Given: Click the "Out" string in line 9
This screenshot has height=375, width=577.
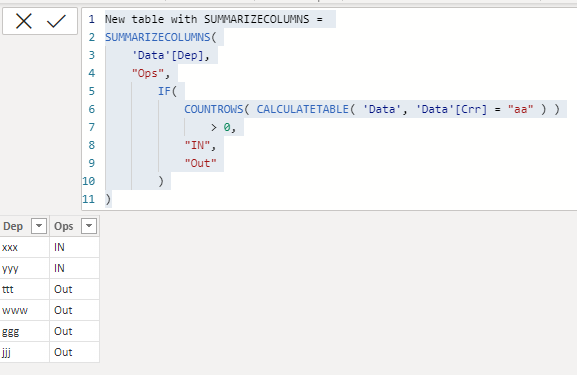Looking at the screenshot, I should pos(201,163).
